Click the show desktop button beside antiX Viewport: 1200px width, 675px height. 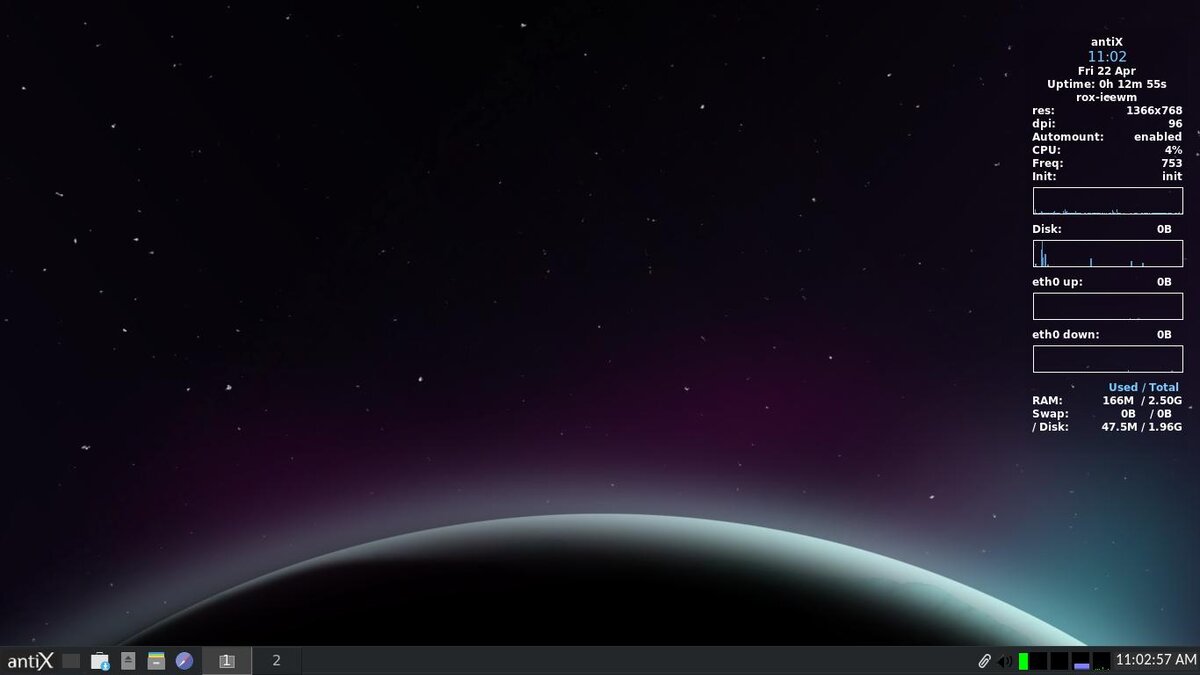[x=71, y=661]
